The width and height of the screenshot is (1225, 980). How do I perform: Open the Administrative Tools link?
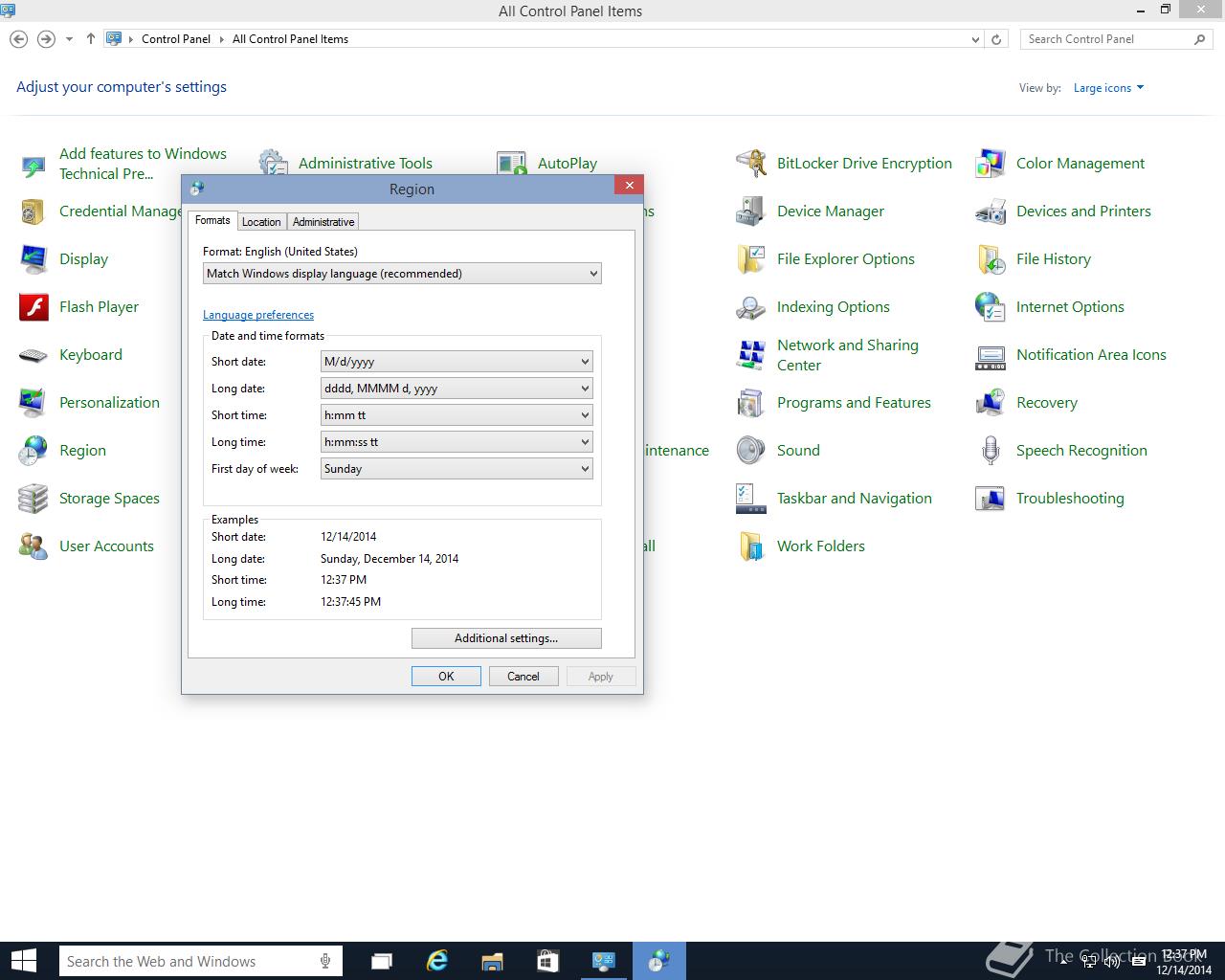366,164
